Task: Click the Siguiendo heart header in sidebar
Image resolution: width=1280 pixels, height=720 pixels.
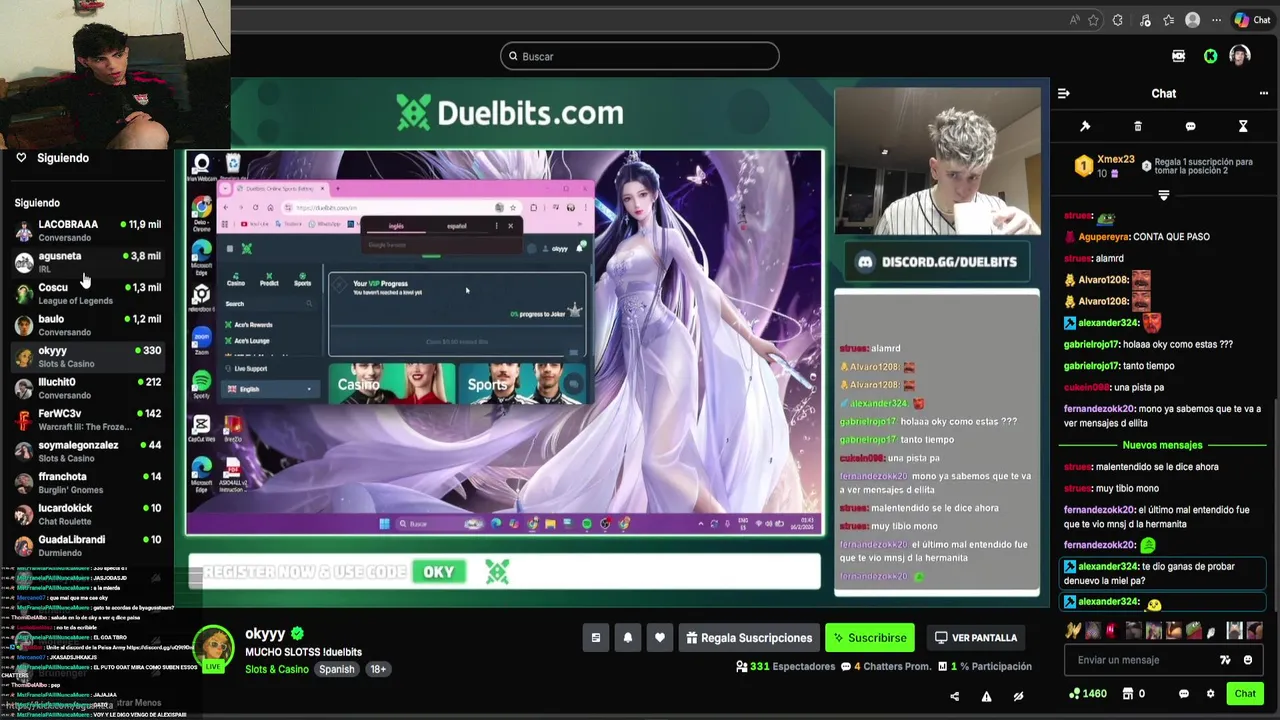Action: (52, 158)
